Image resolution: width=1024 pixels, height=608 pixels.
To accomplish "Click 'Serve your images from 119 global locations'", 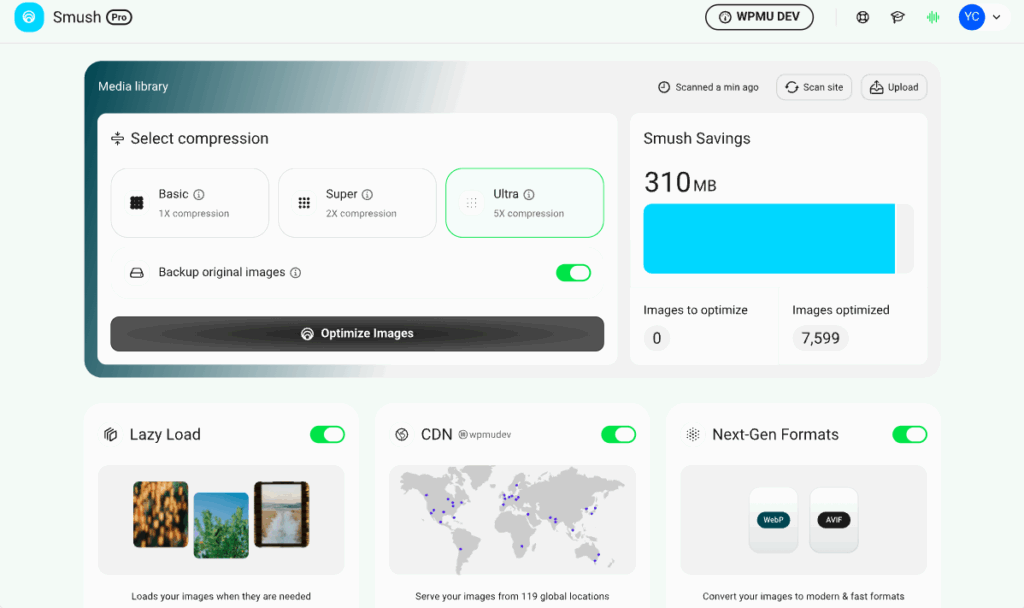I will click(x=512, y=596).
